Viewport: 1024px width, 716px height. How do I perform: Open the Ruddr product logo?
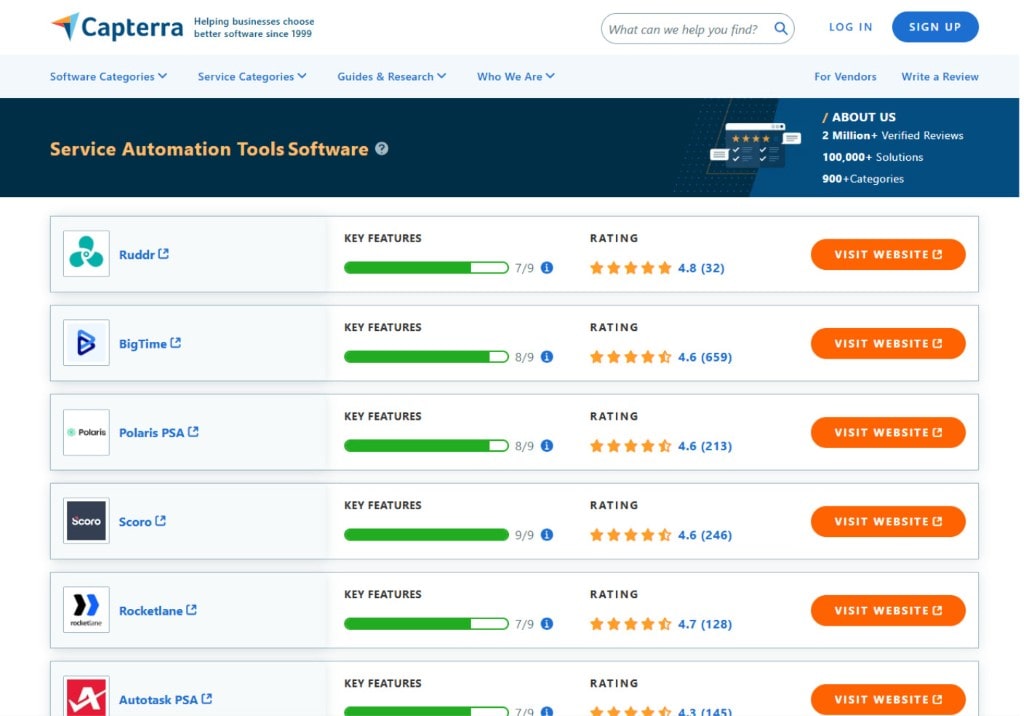86,254
